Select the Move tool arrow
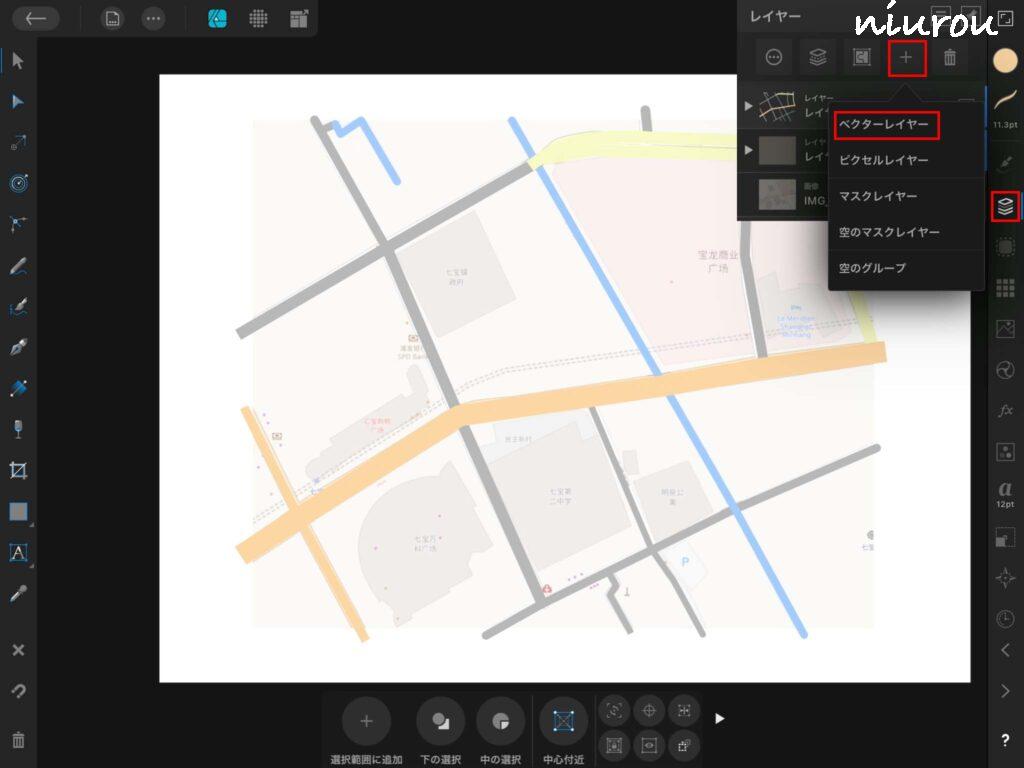The image size is (1024, 768). coord(17,61)
